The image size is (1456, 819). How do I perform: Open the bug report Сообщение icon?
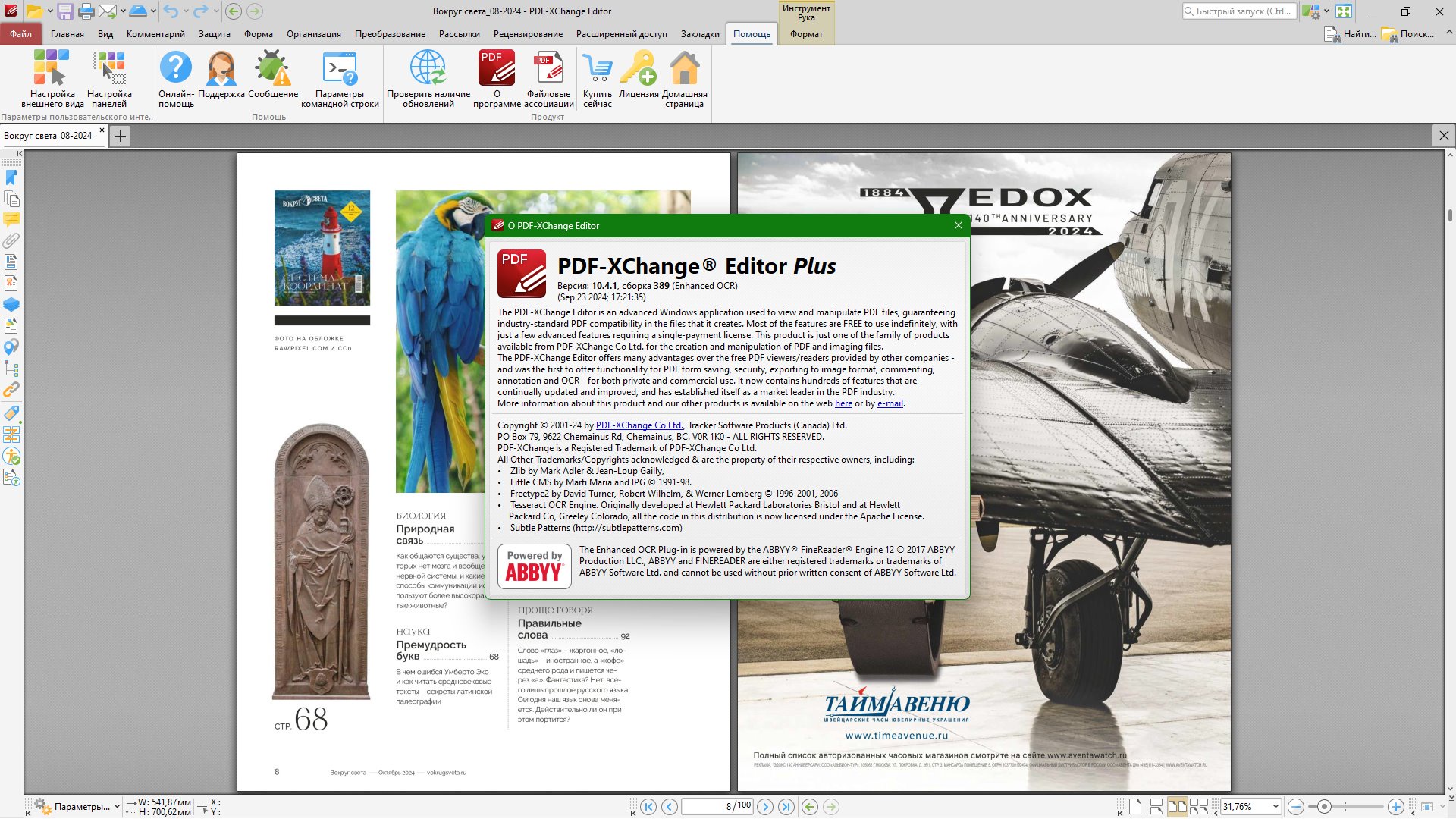point(273,74)
